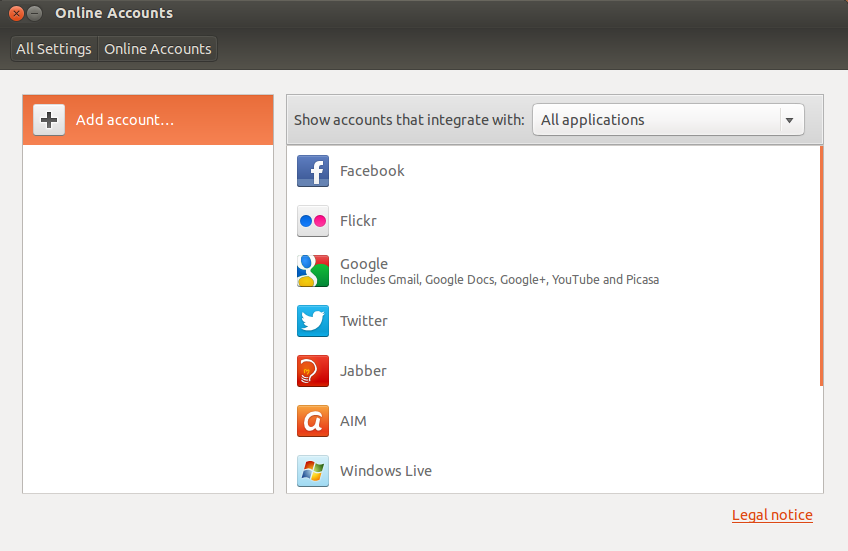The image size is (848, 551).
Task: Click the Google account icon
Action: (313, 271)
